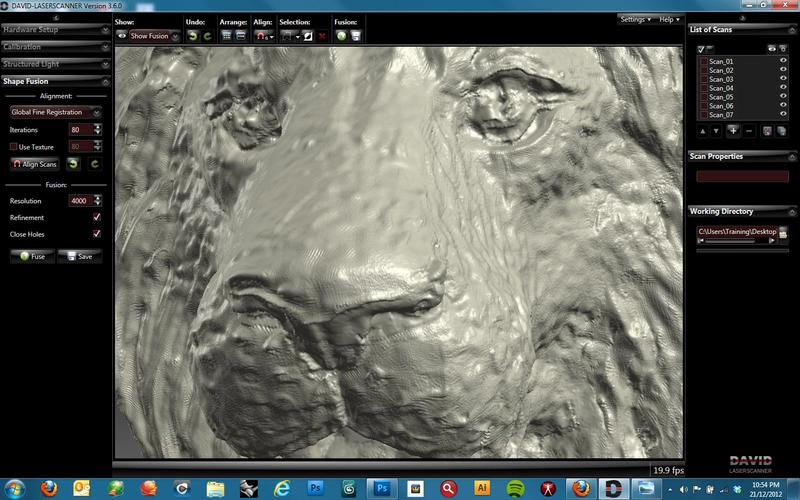800x500 pixels.
Task: Click the plus icon to add a scan
Action: point(733,131)
